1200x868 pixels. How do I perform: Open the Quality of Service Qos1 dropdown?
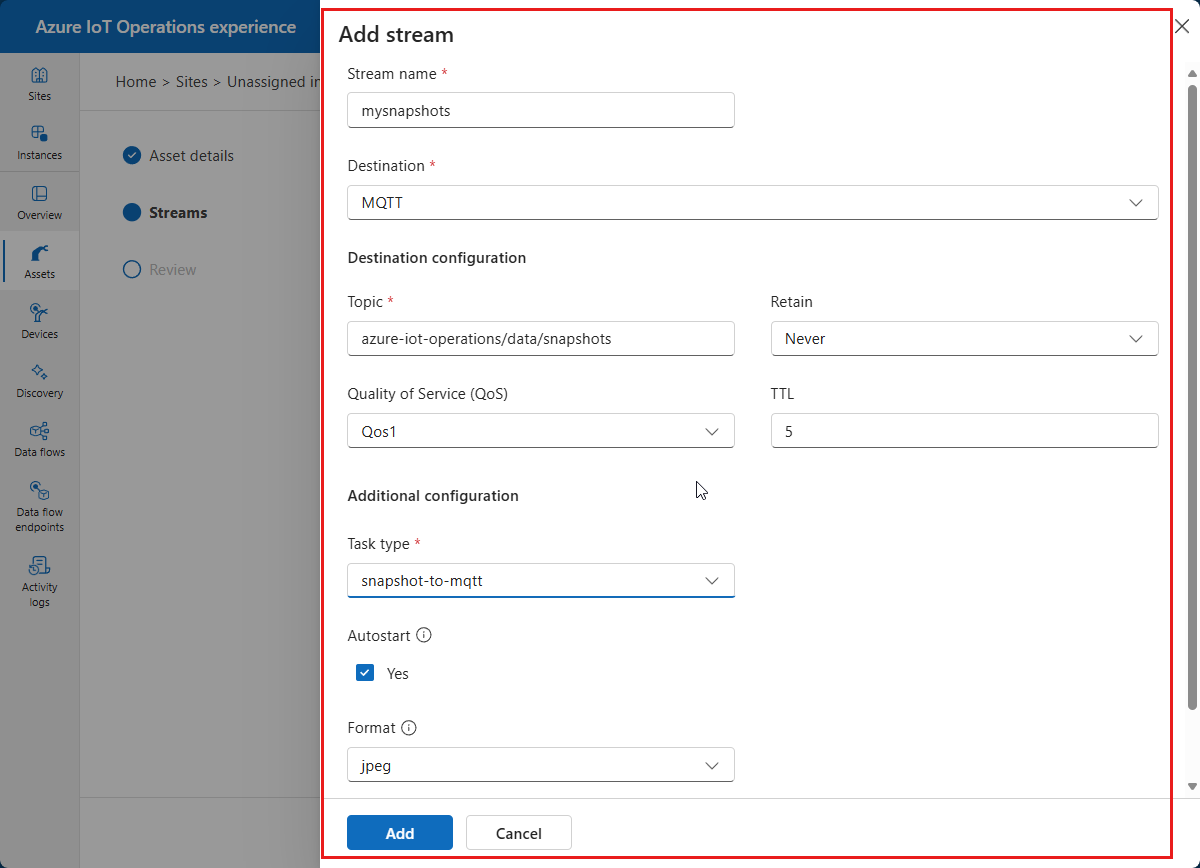coord(541,431)
